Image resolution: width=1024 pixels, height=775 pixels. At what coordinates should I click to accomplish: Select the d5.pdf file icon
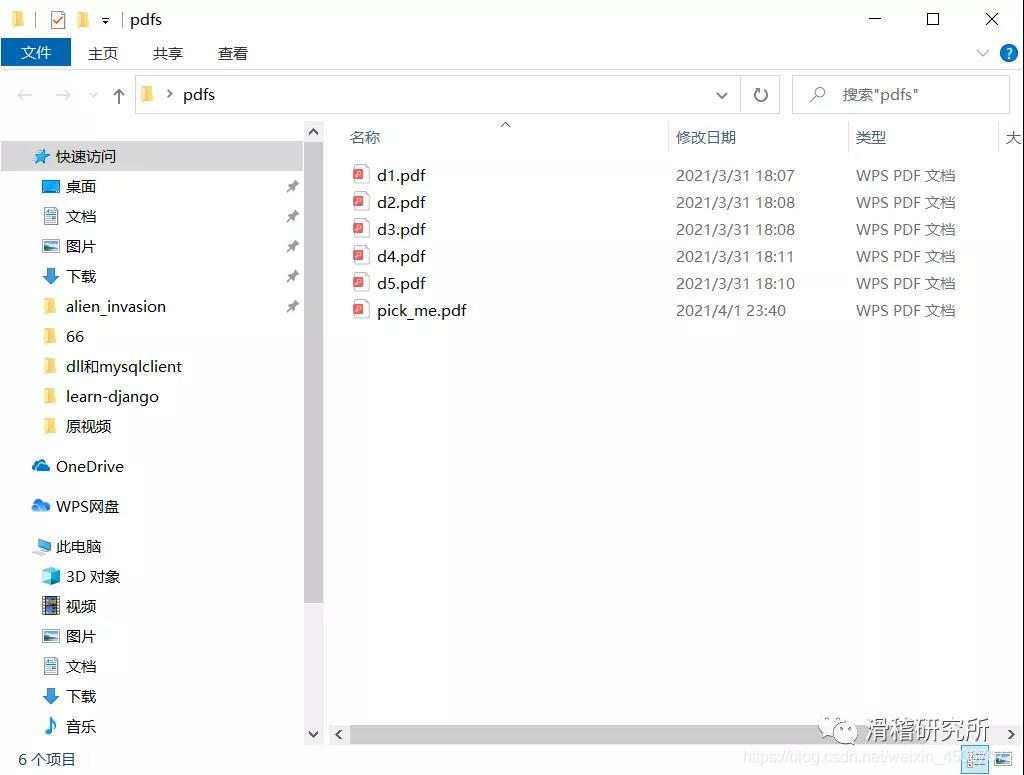pyautogui.click(x=360, y=283)
